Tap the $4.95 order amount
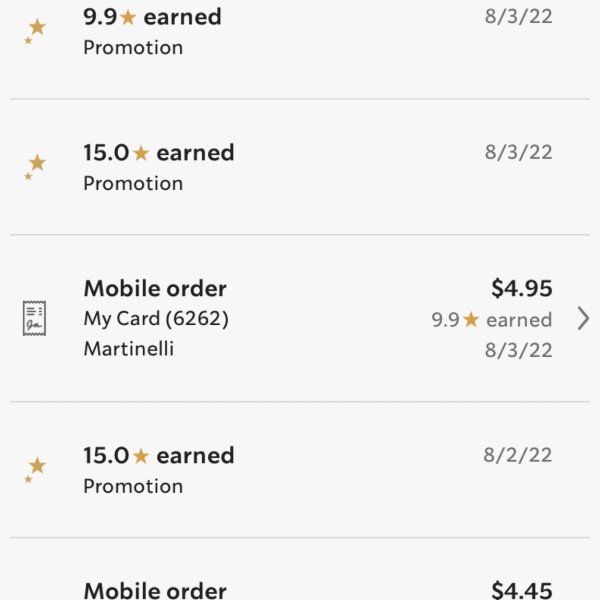The image size is (600, 600). (x=522, y=288)
